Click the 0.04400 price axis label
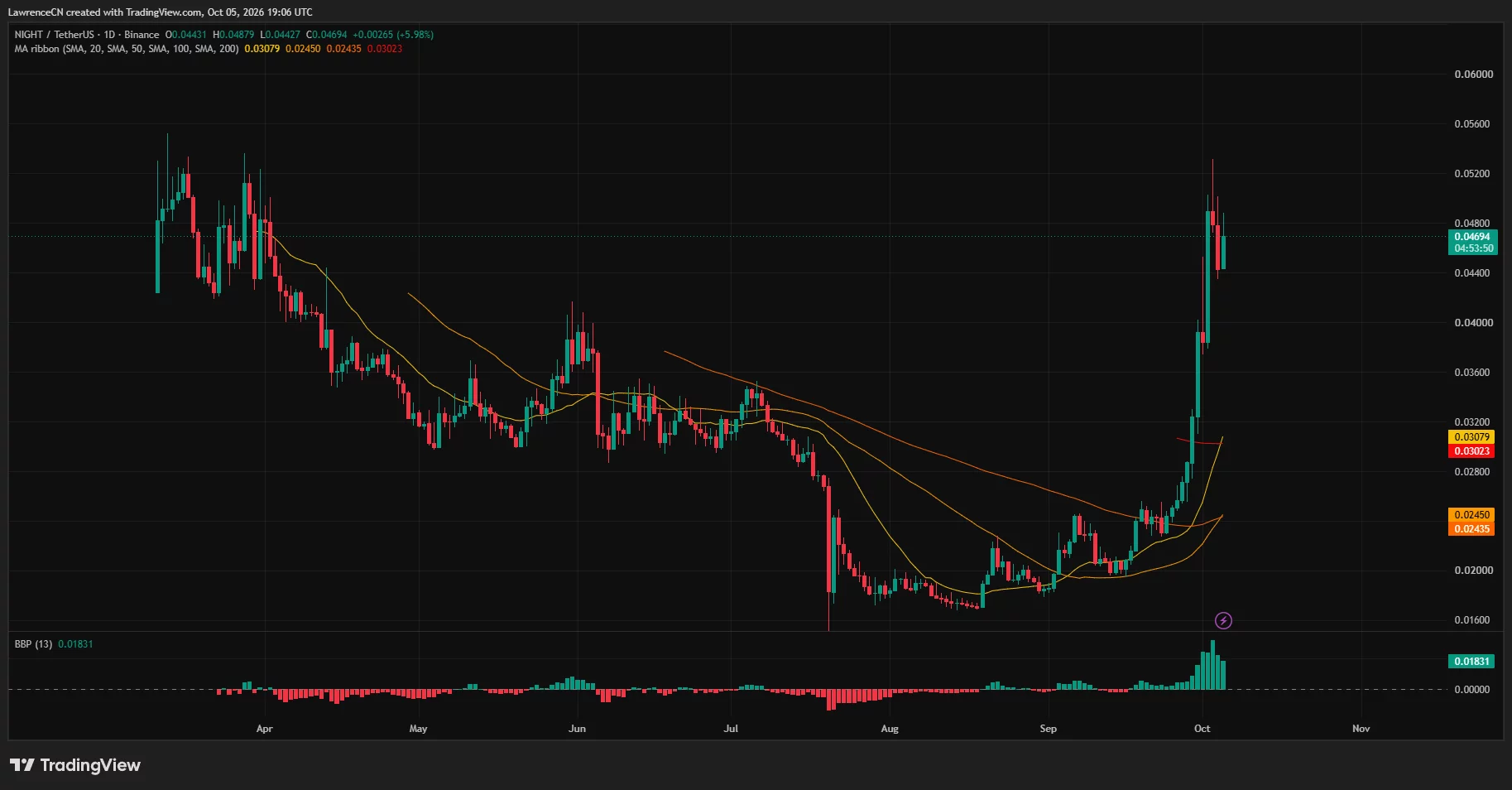The image size is (1512, 790). [1474, 273]
